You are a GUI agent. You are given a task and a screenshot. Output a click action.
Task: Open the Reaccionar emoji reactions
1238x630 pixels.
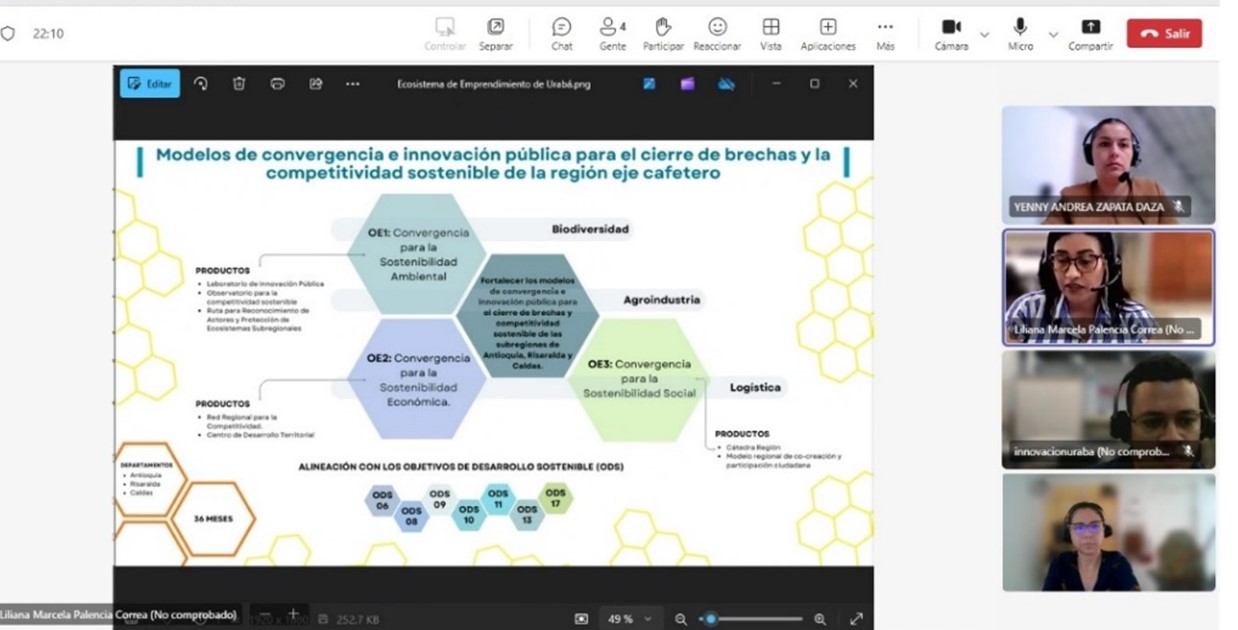(x=717, y=33)
